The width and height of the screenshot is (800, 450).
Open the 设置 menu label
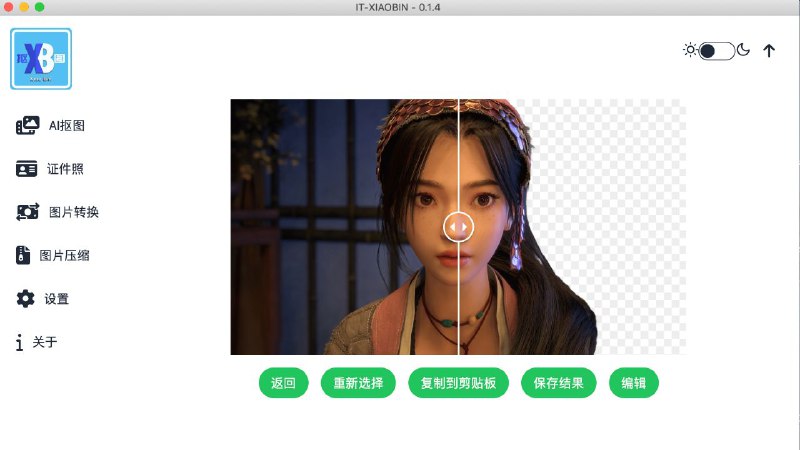click(57, 299)
